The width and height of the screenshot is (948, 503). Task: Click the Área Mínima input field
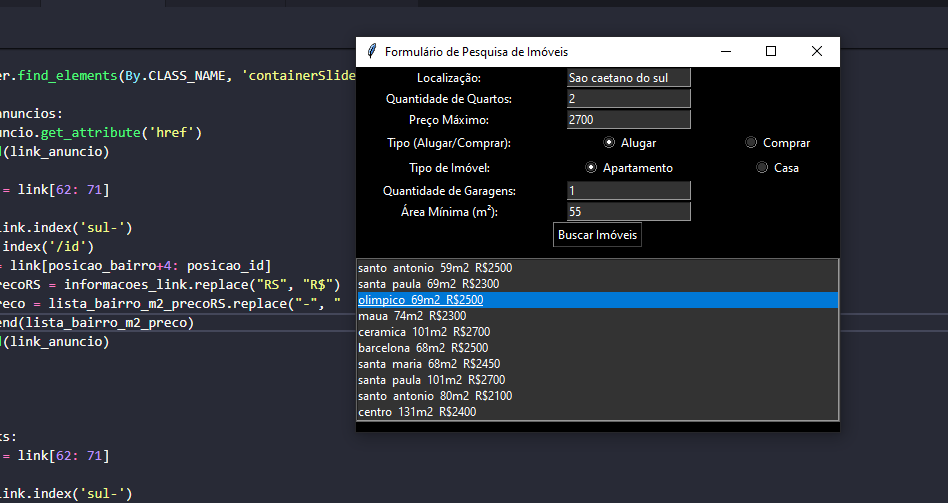point(628,212)
